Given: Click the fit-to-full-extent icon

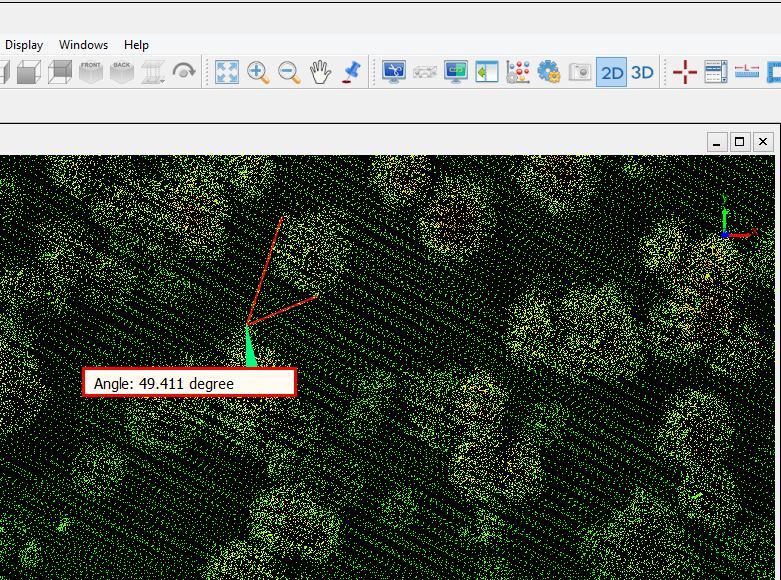Looking at the screenshot, I should pos(227,72).
